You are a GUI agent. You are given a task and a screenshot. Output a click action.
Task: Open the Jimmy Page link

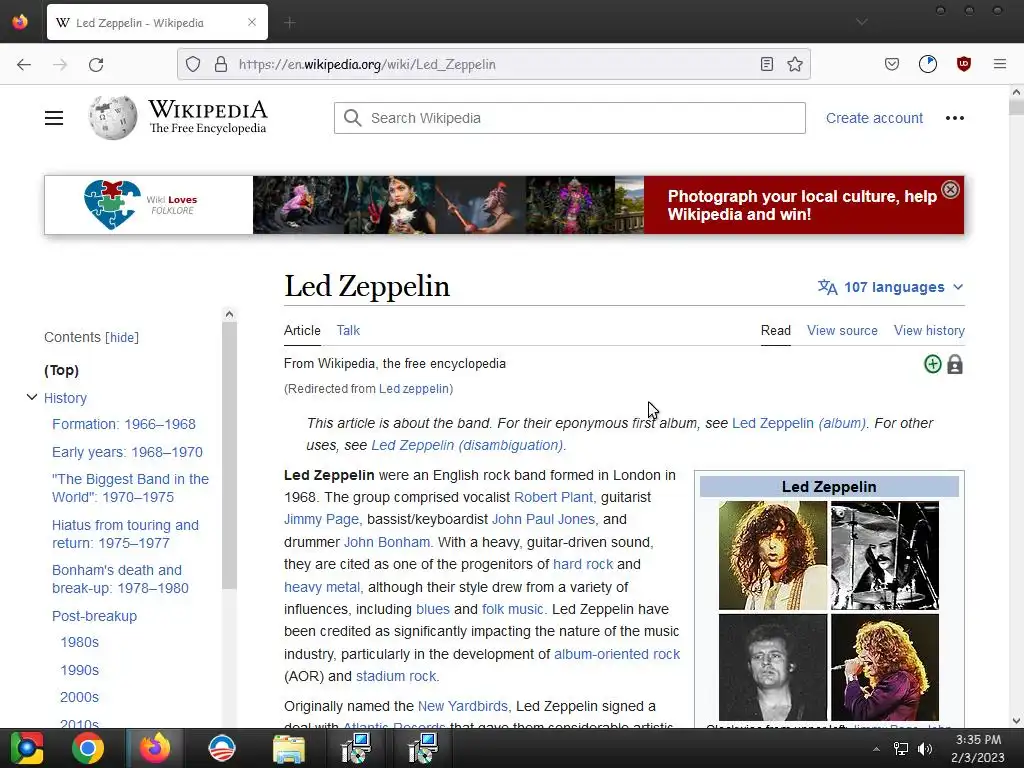coord(321,519)
